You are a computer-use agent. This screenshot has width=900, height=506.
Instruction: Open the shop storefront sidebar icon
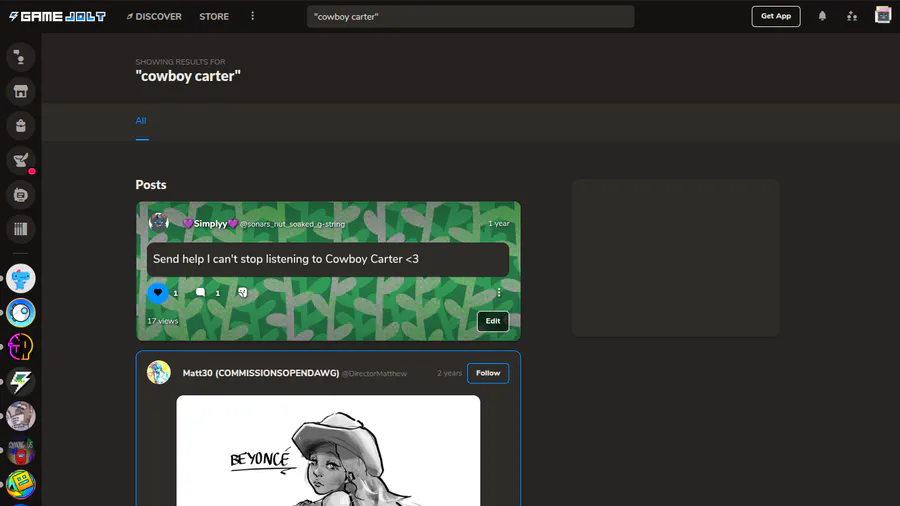pos(21,92)
